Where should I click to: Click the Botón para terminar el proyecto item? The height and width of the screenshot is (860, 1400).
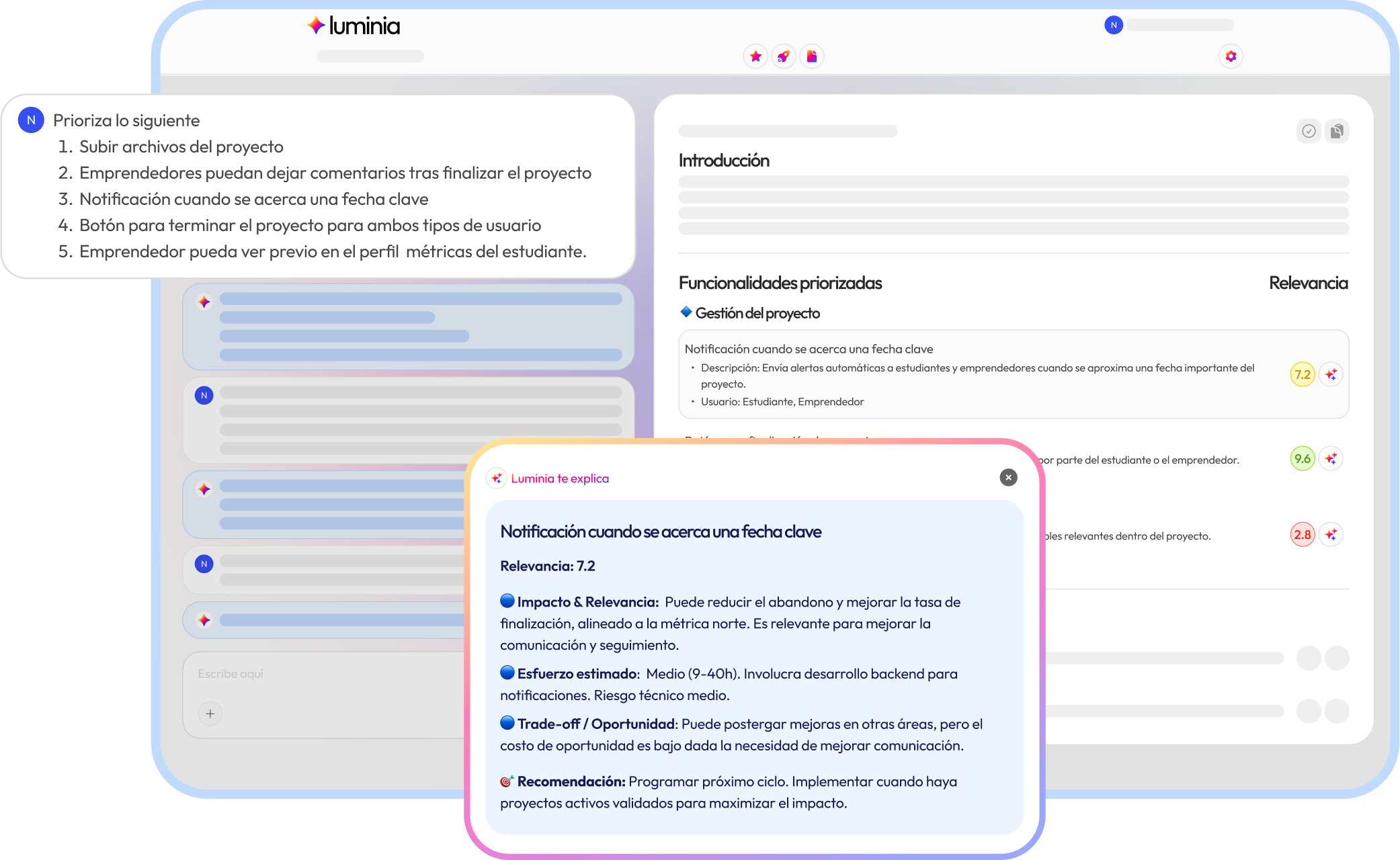click(x=311, y=225)
